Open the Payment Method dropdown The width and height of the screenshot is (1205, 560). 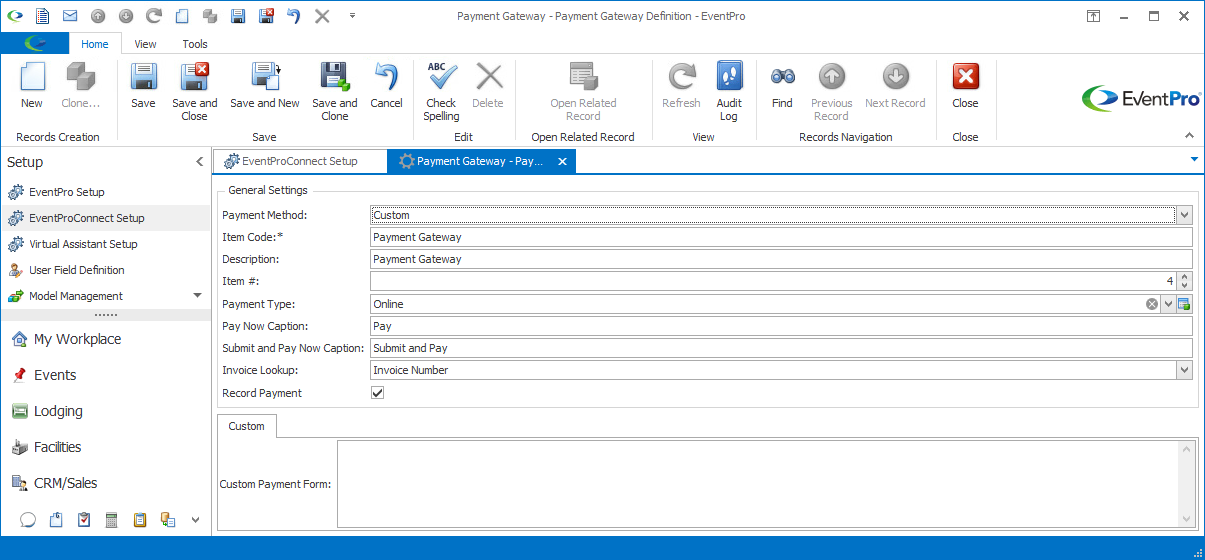(1185, 215)
